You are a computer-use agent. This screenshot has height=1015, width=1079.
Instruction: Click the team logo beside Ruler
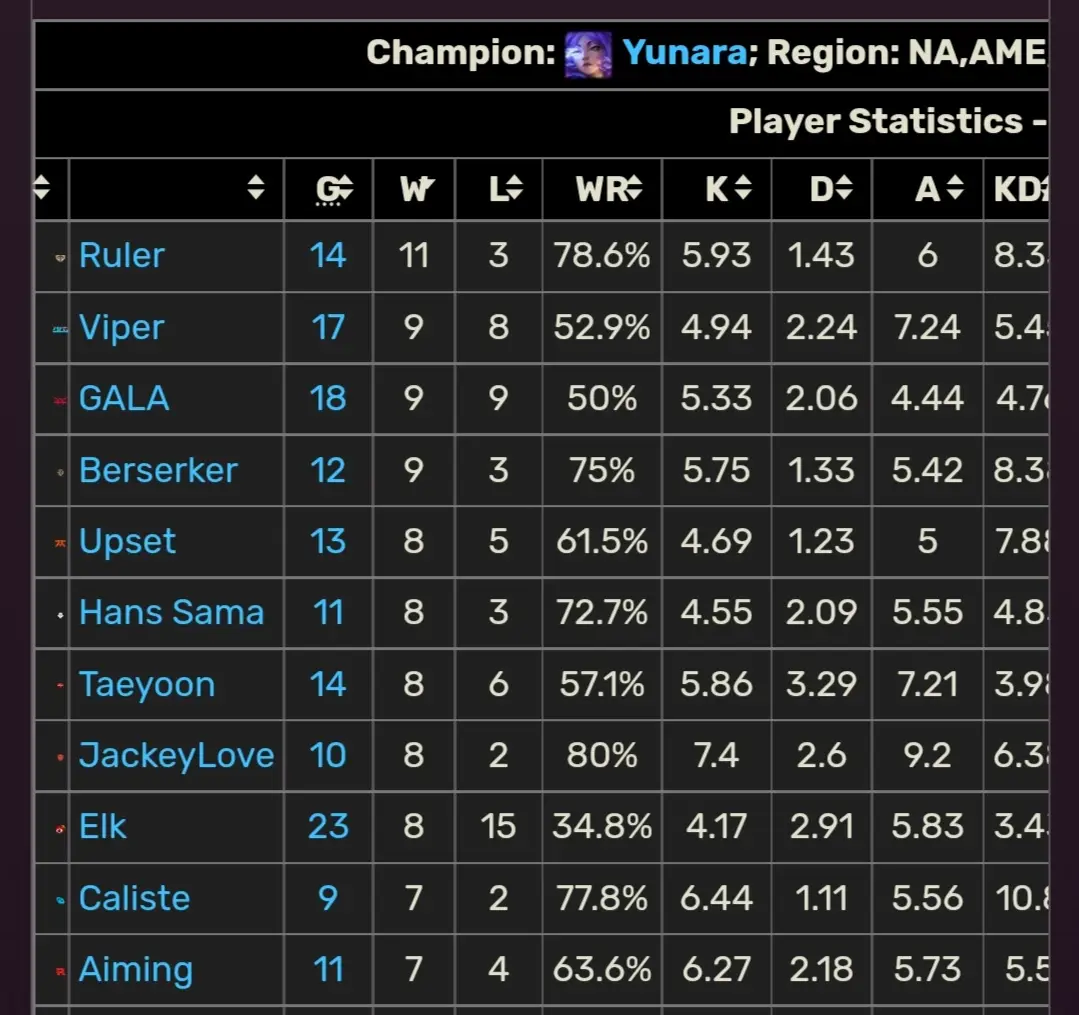click(x=61, y=257)
